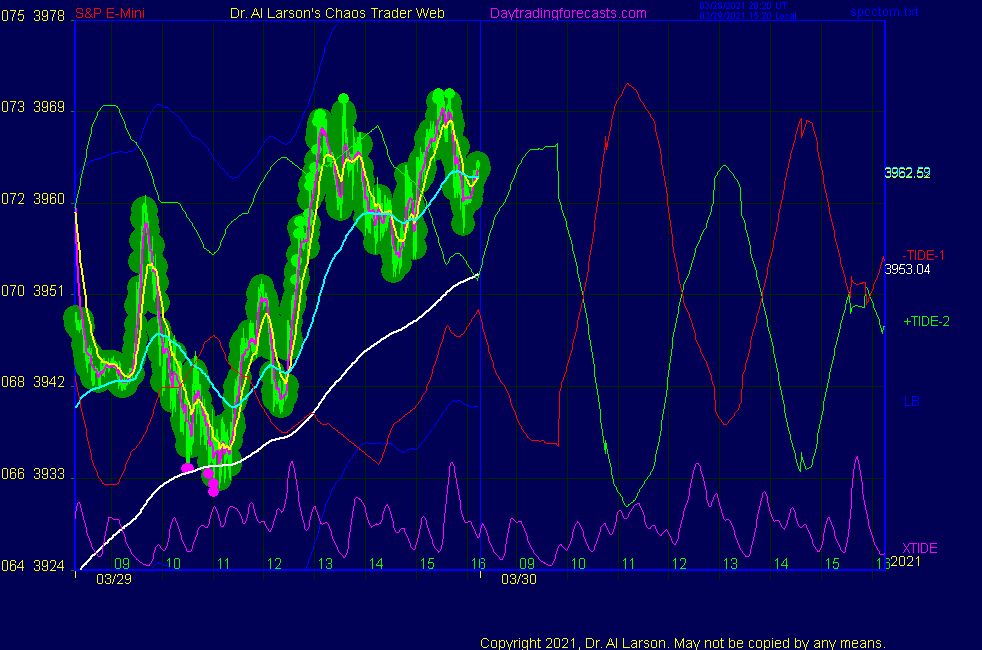982x650 pixels.
Task: Click the 09 hour label above 03/30
Action: point(527,564)
